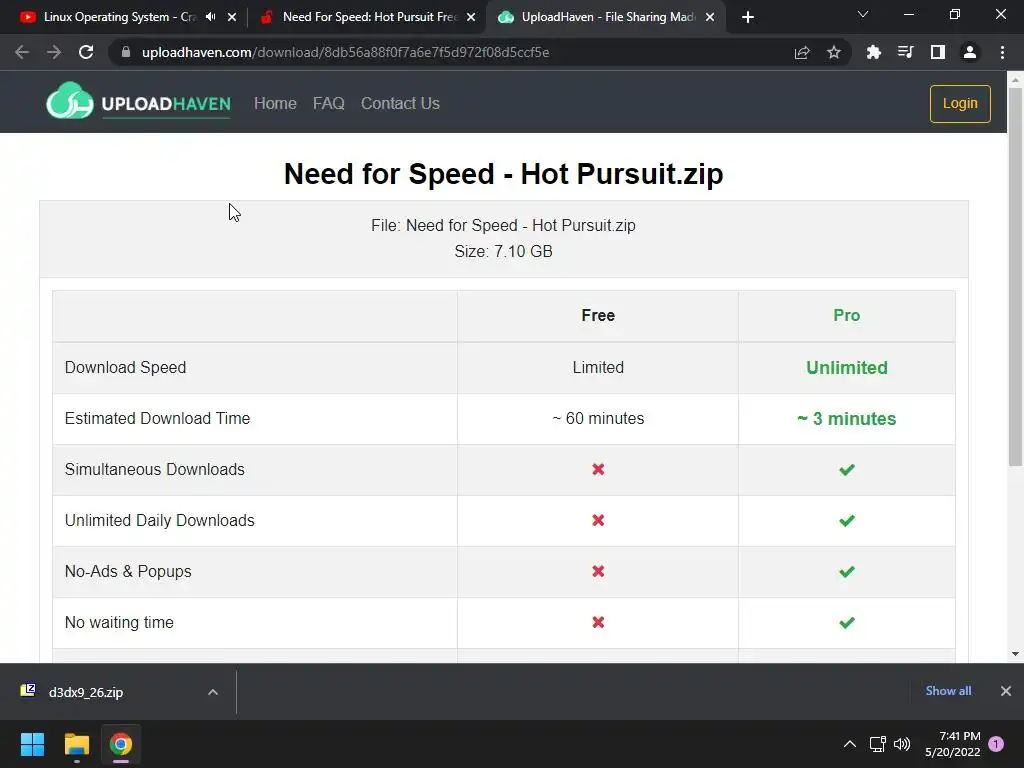Click red X for No waiting time

pyautogui.click(x=598, y=622)
